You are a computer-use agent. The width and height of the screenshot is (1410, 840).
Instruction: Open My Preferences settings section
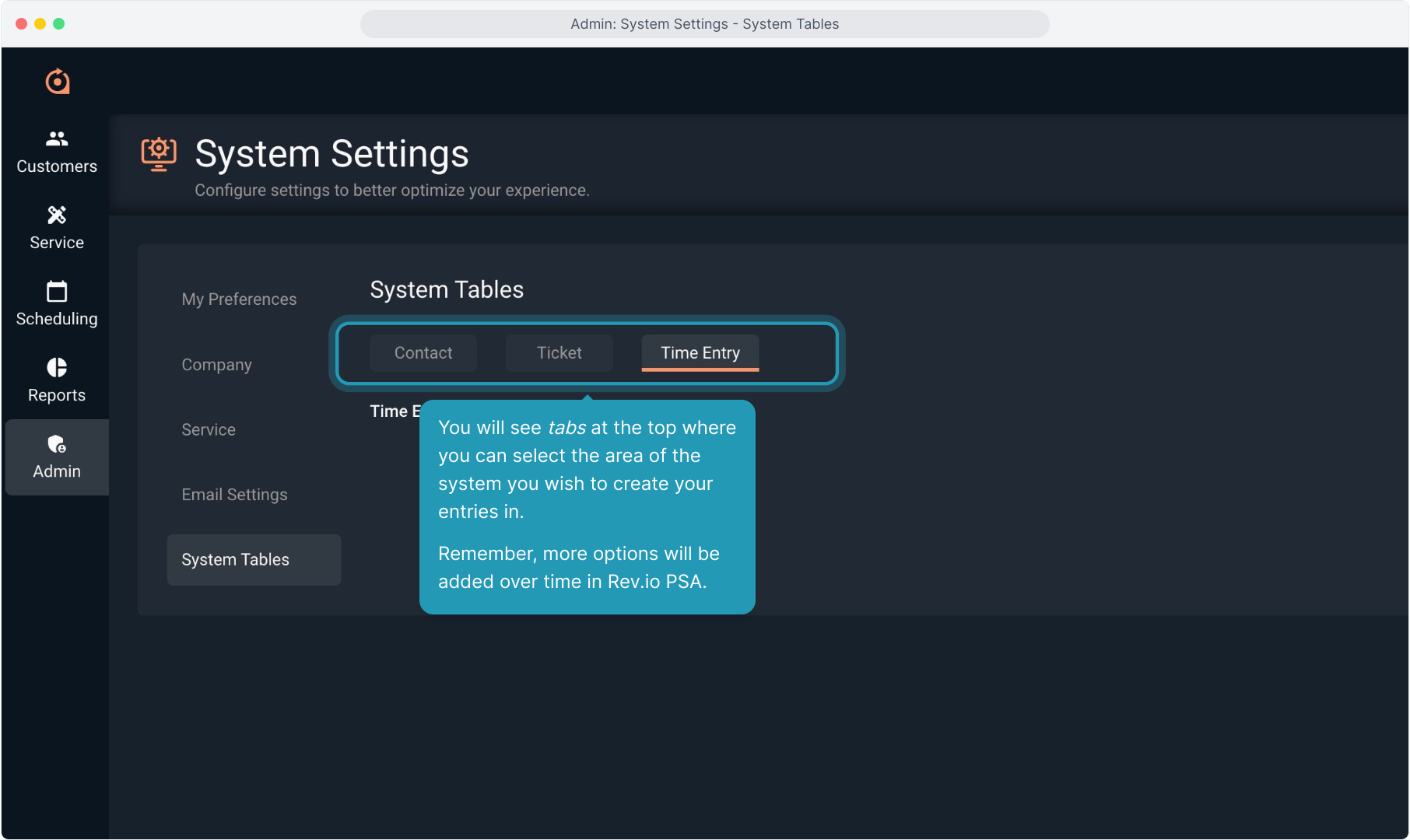click(x=239, y=299)
